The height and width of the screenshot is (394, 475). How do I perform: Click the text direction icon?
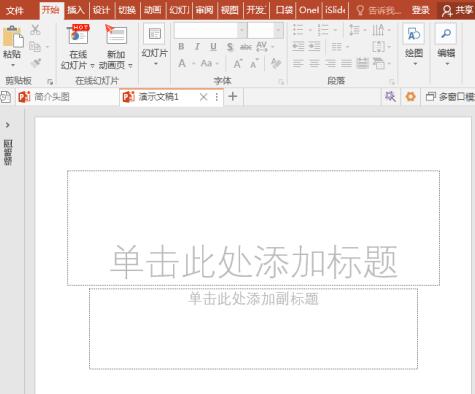(378, 30)
